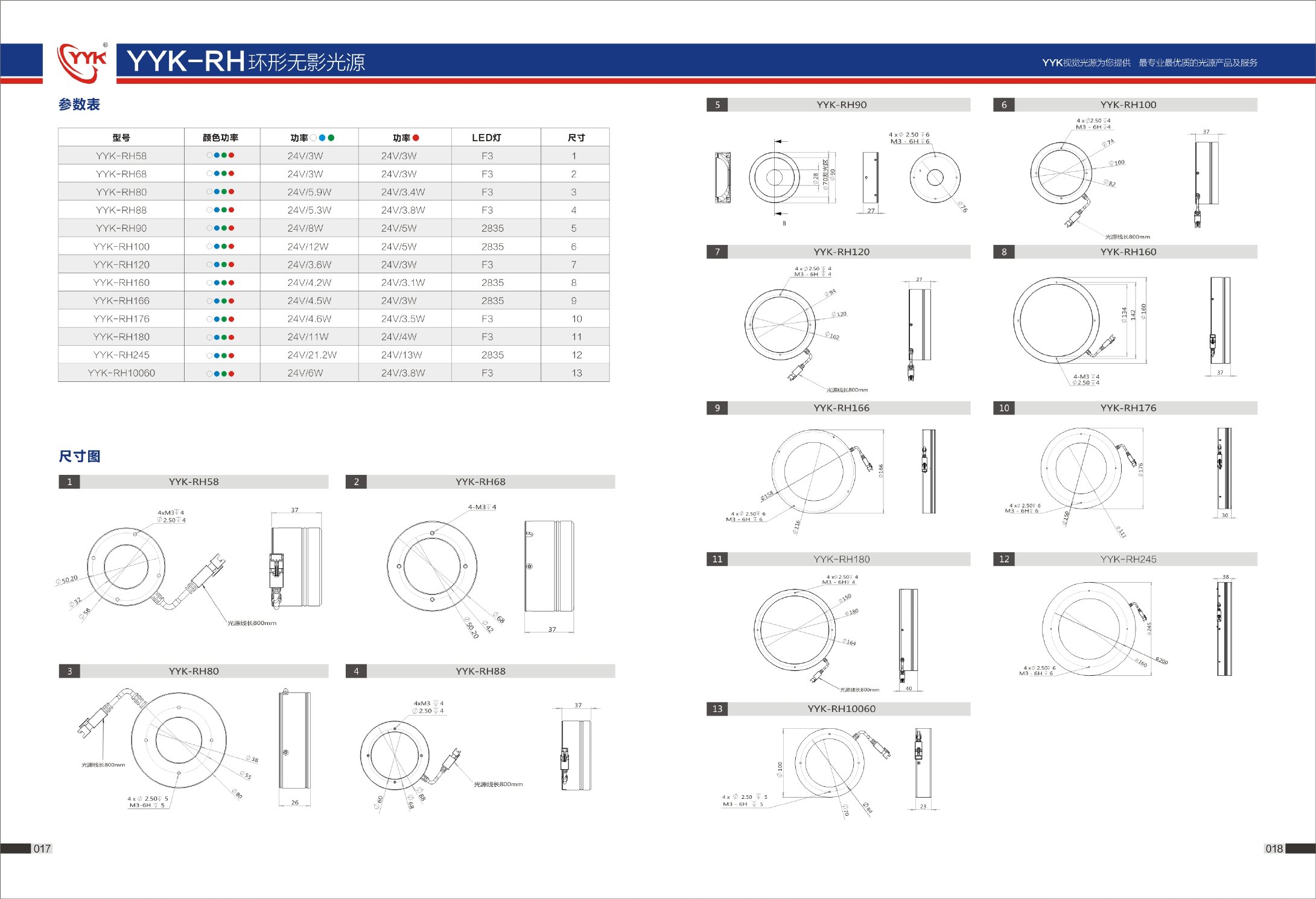
Task: Click the YYK-RH180 drawing title bar
Action: [x=849, y=559]
